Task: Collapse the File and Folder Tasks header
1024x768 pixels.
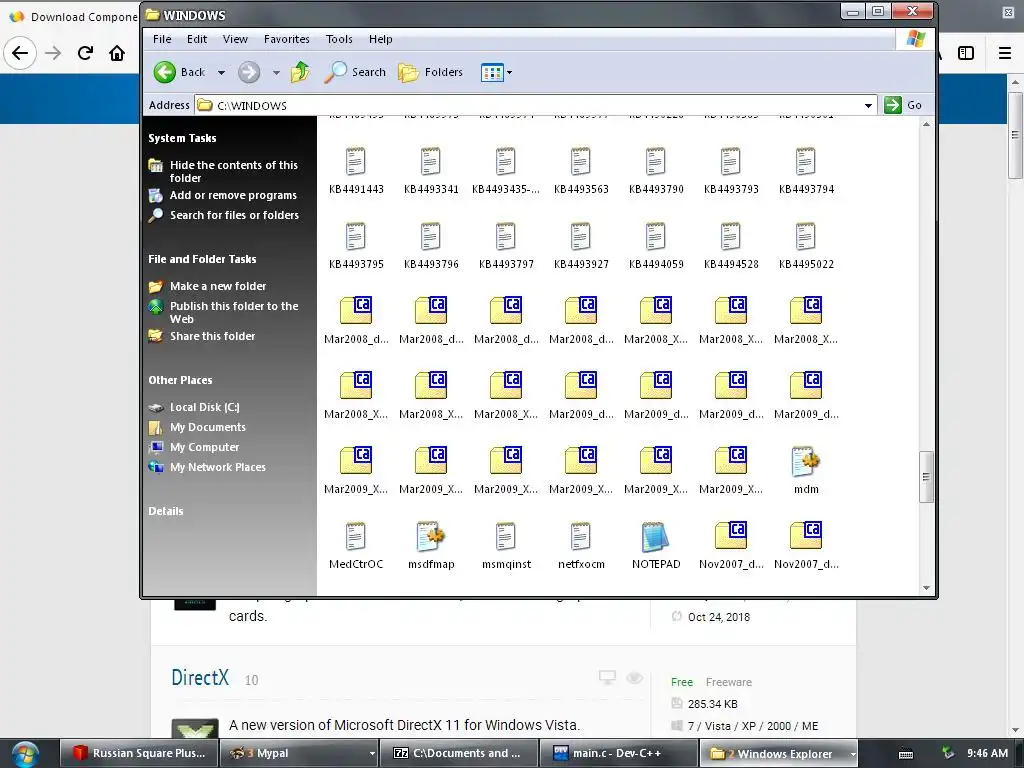Action: point(202,259)
